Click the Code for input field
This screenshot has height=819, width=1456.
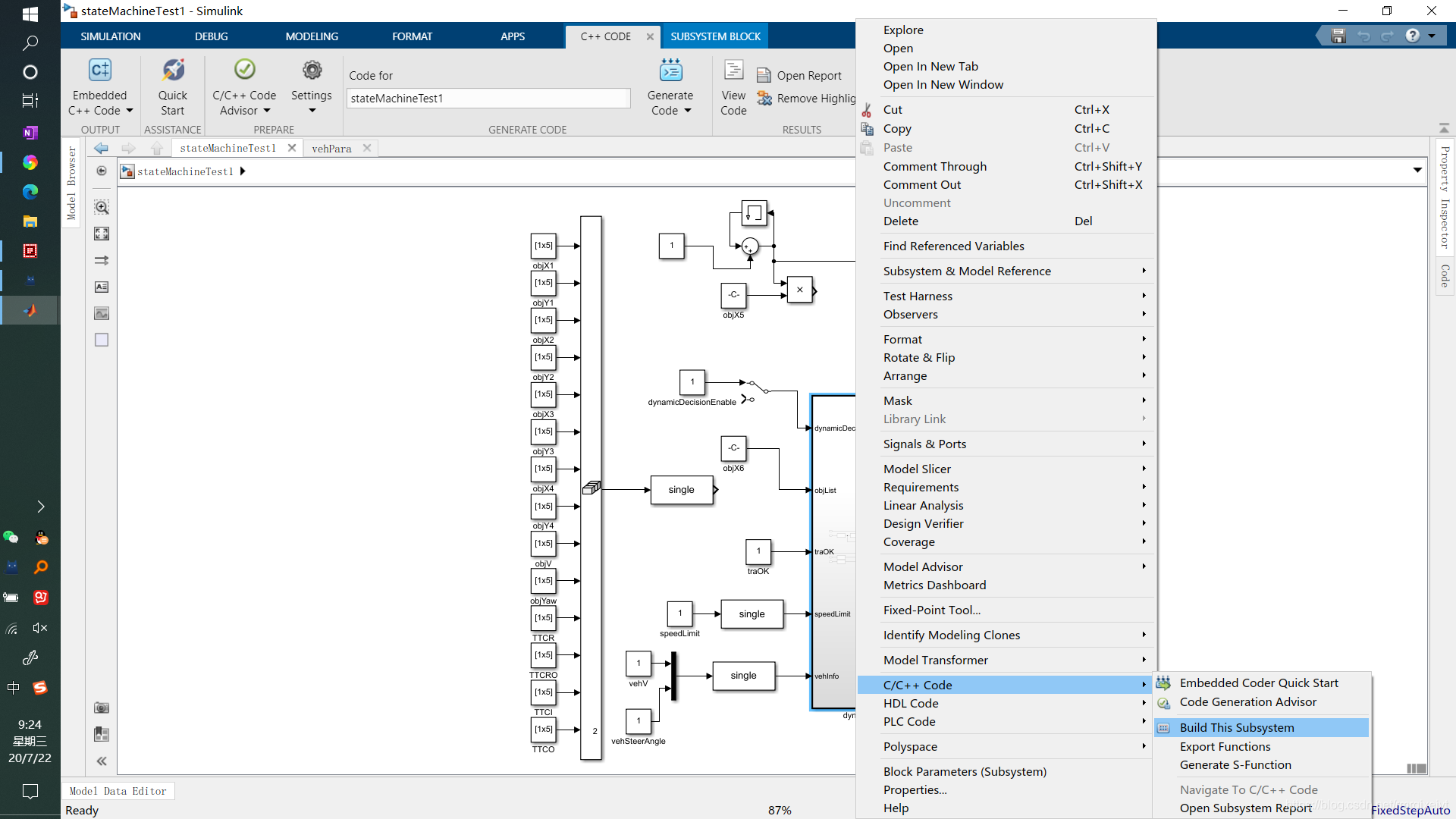(488, 99)
